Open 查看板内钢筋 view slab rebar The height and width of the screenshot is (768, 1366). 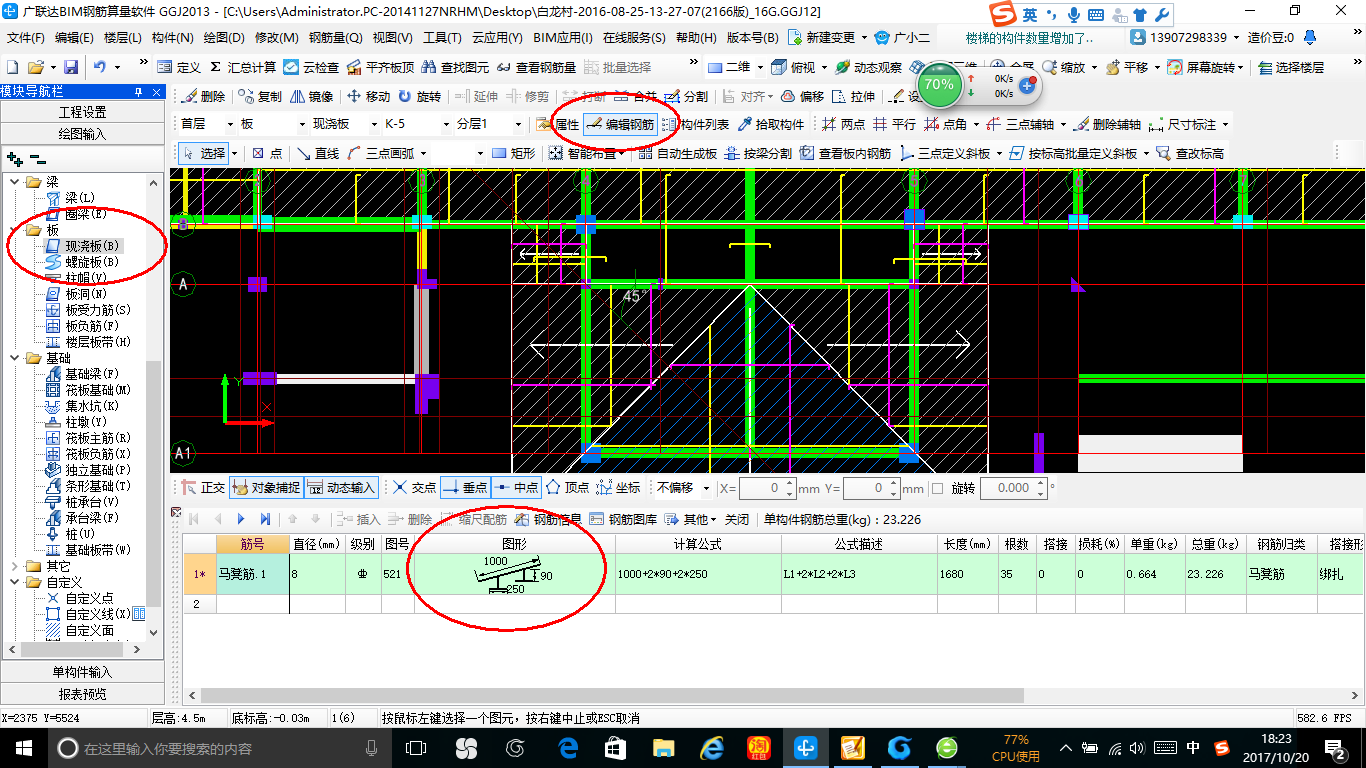click(845, 153)
